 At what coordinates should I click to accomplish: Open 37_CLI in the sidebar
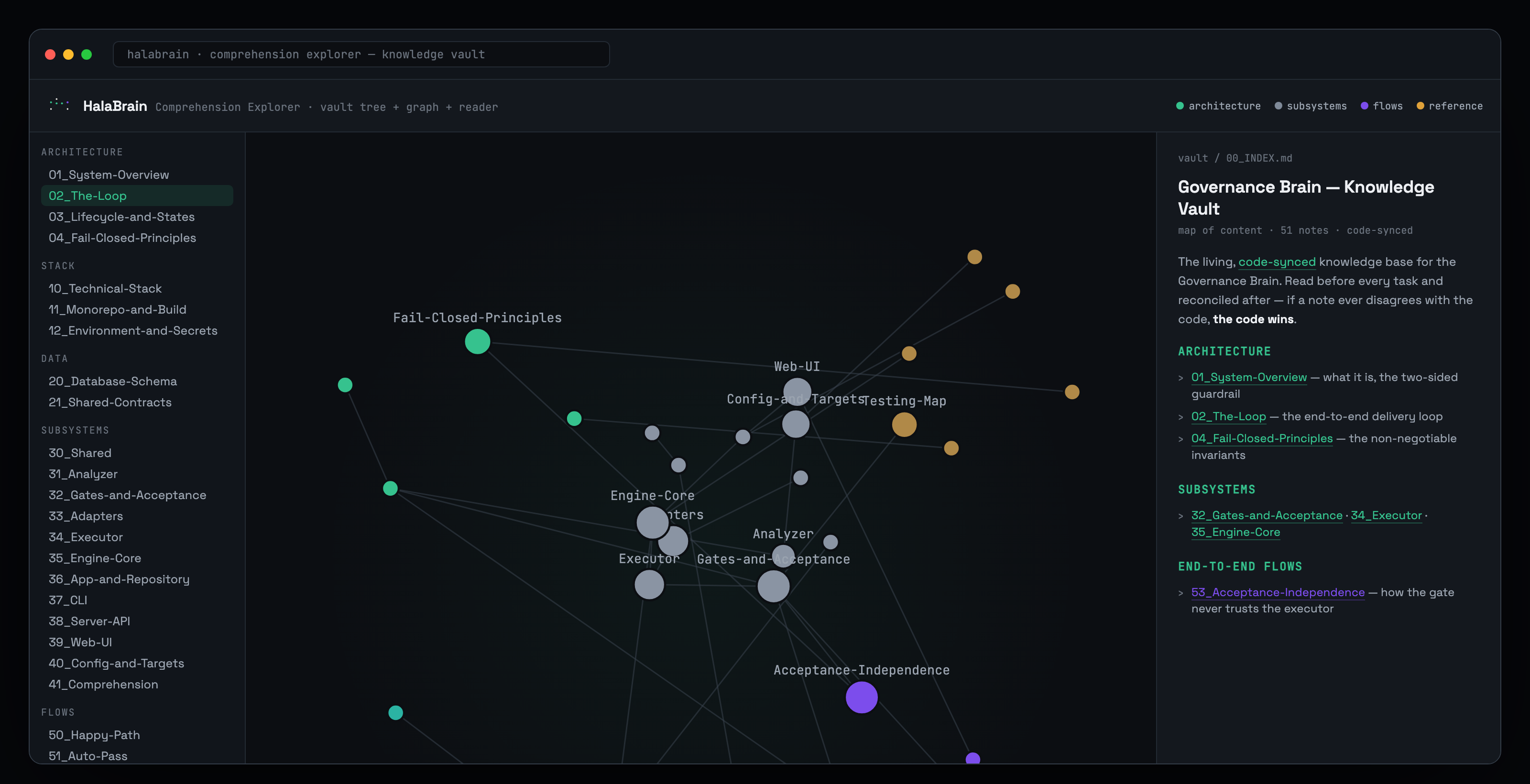point(137,600)
